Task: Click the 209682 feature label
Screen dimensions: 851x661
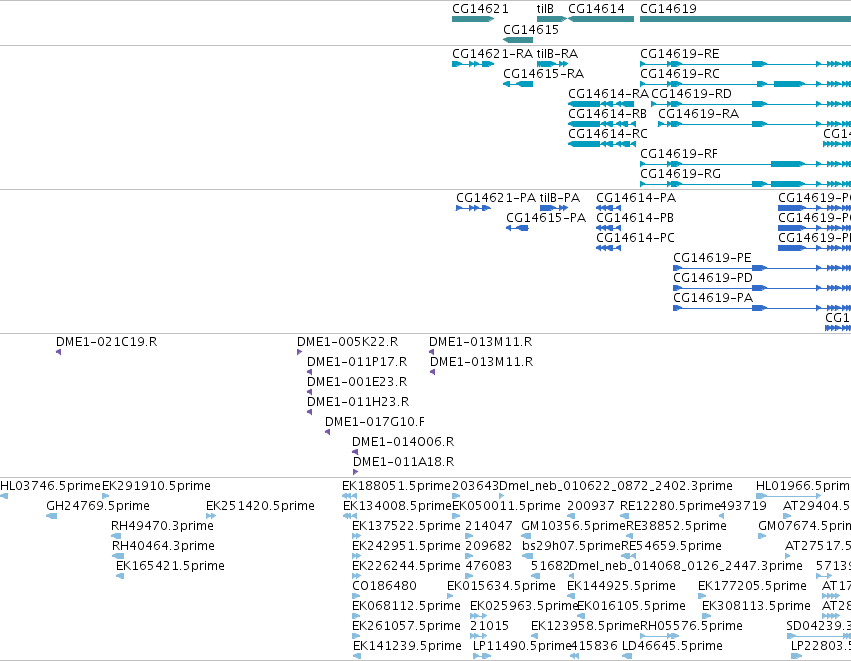Action: (x=489, y=546)
